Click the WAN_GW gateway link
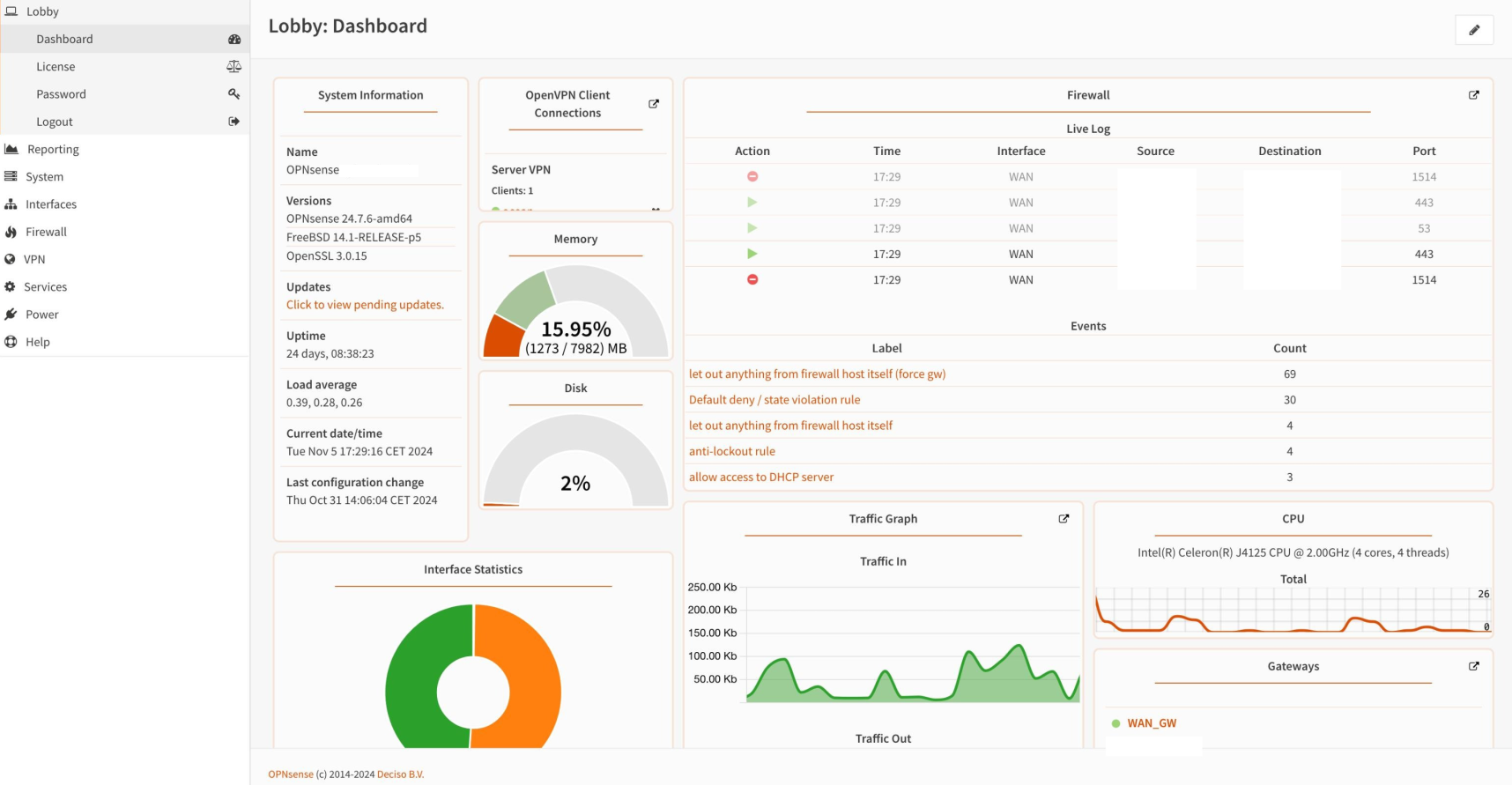1512x785 pixels. (x=1152, y=723)
